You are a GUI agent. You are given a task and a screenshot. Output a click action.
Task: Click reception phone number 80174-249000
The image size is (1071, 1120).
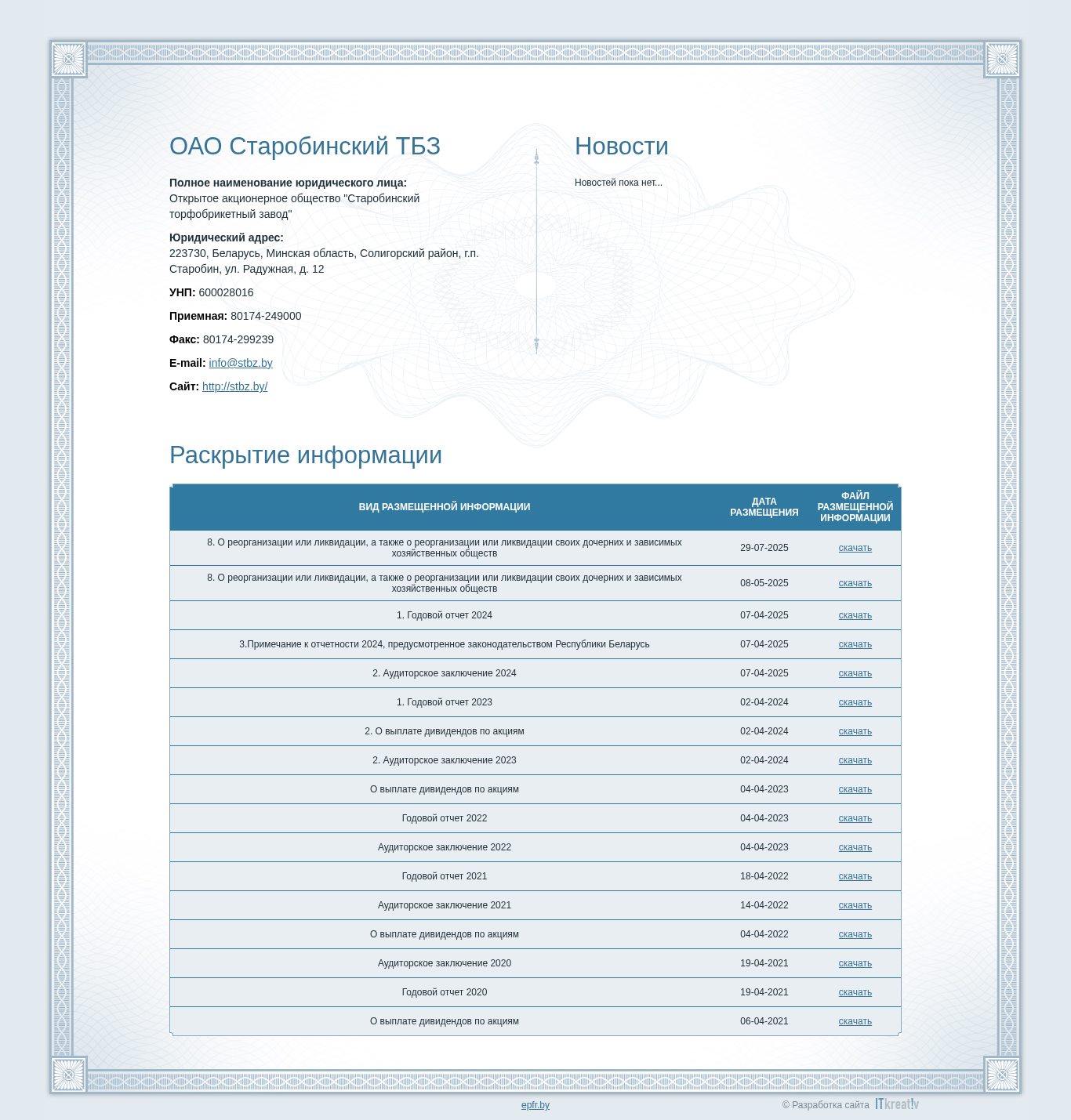pos(266,316)
